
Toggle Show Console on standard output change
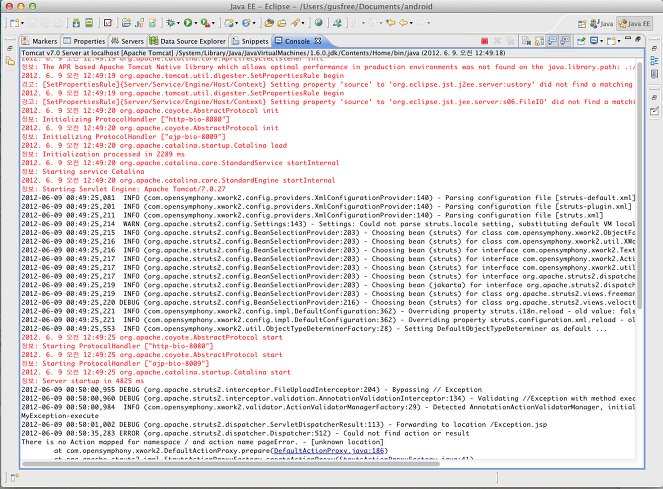[552, 41]
